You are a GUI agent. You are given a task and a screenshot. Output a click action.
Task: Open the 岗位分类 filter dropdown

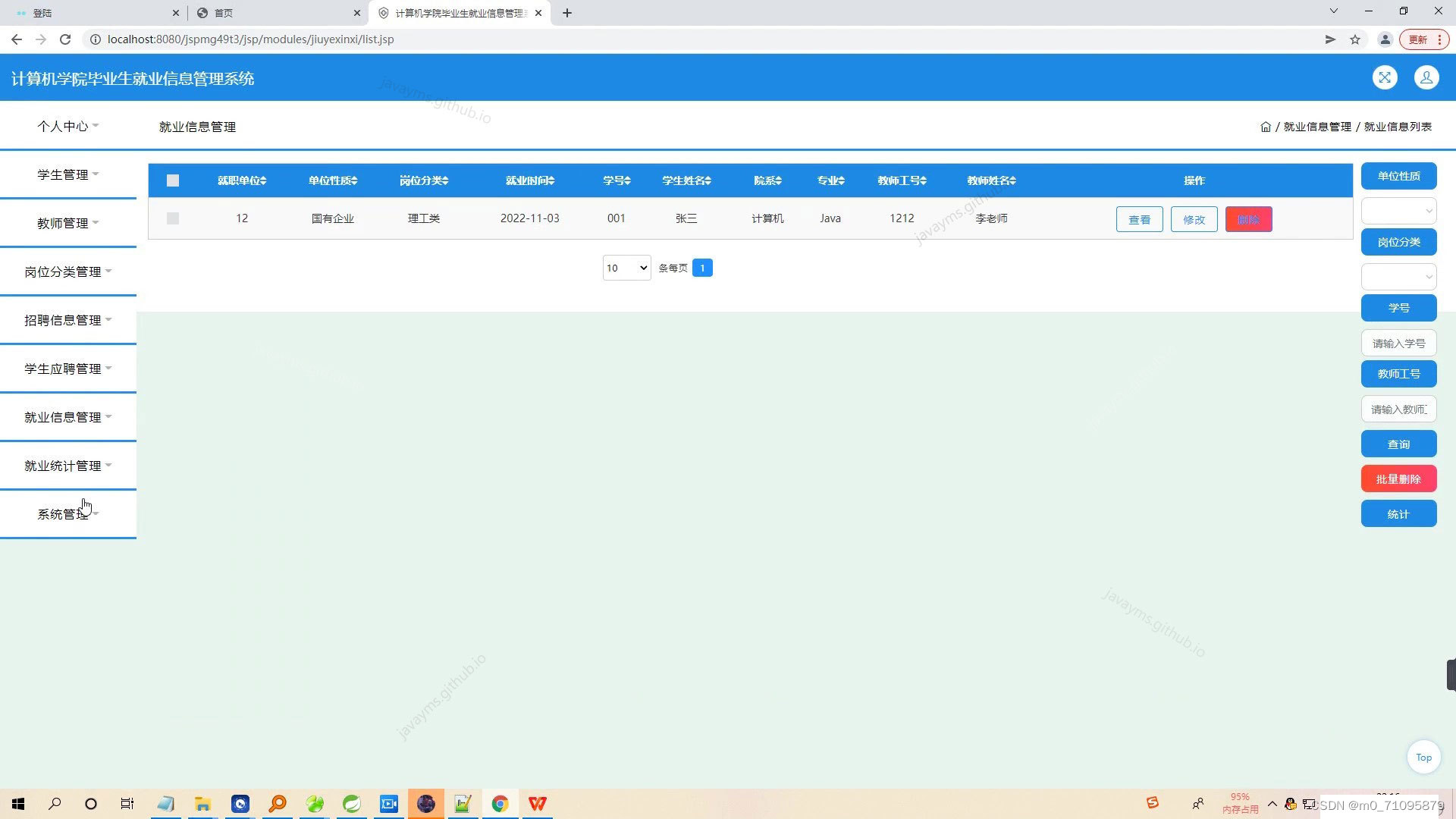[1398, 276]
